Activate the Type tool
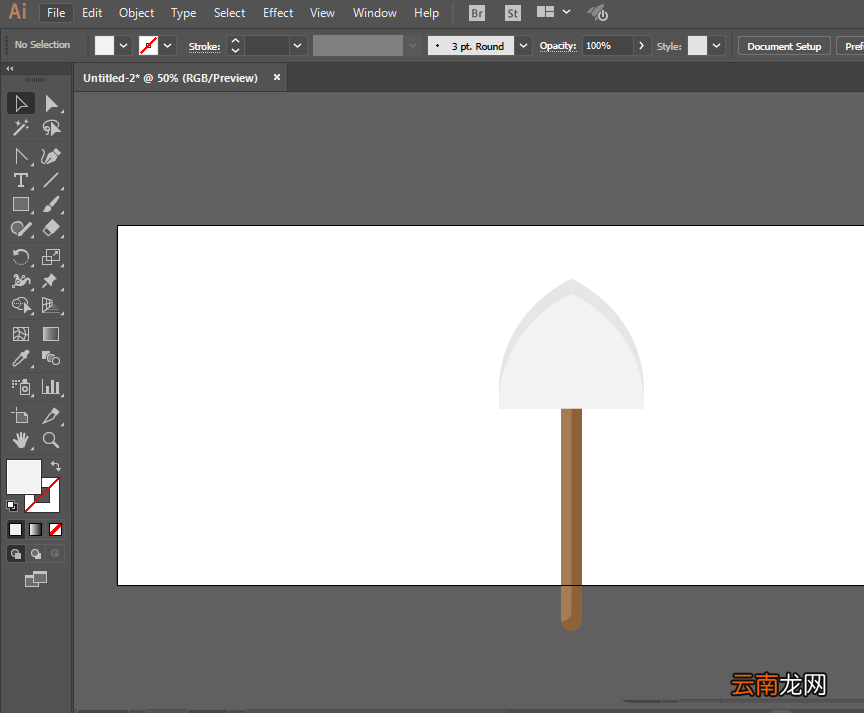 [x=21, y=180]
